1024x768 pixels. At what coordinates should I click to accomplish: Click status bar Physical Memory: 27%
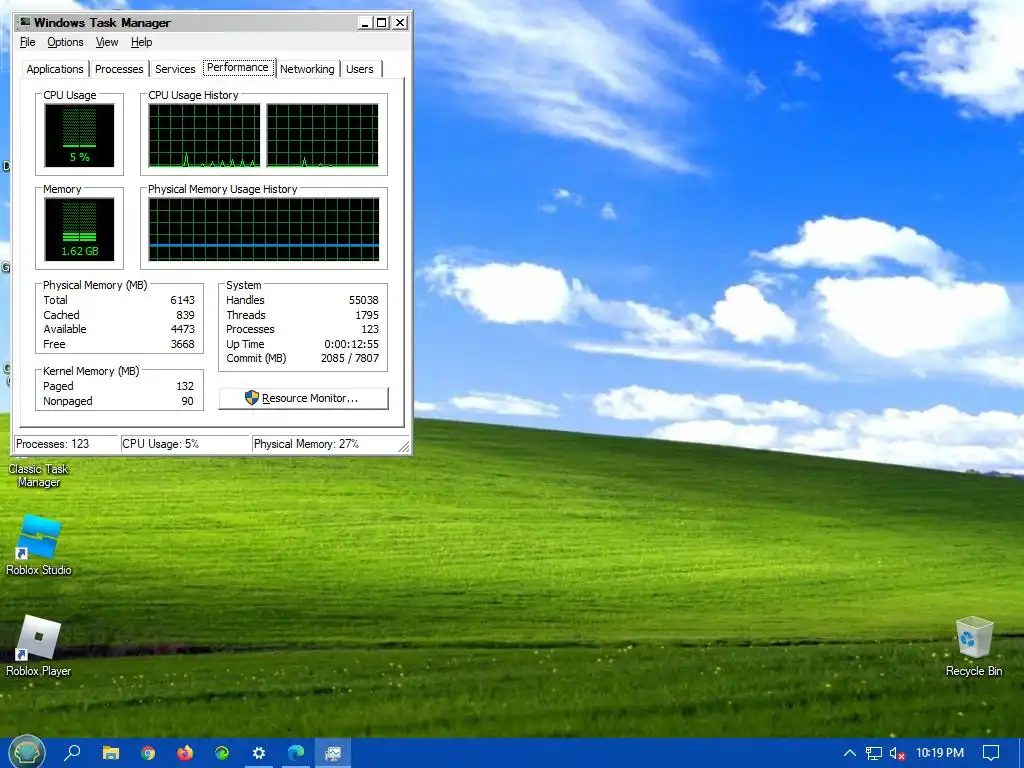325,444
